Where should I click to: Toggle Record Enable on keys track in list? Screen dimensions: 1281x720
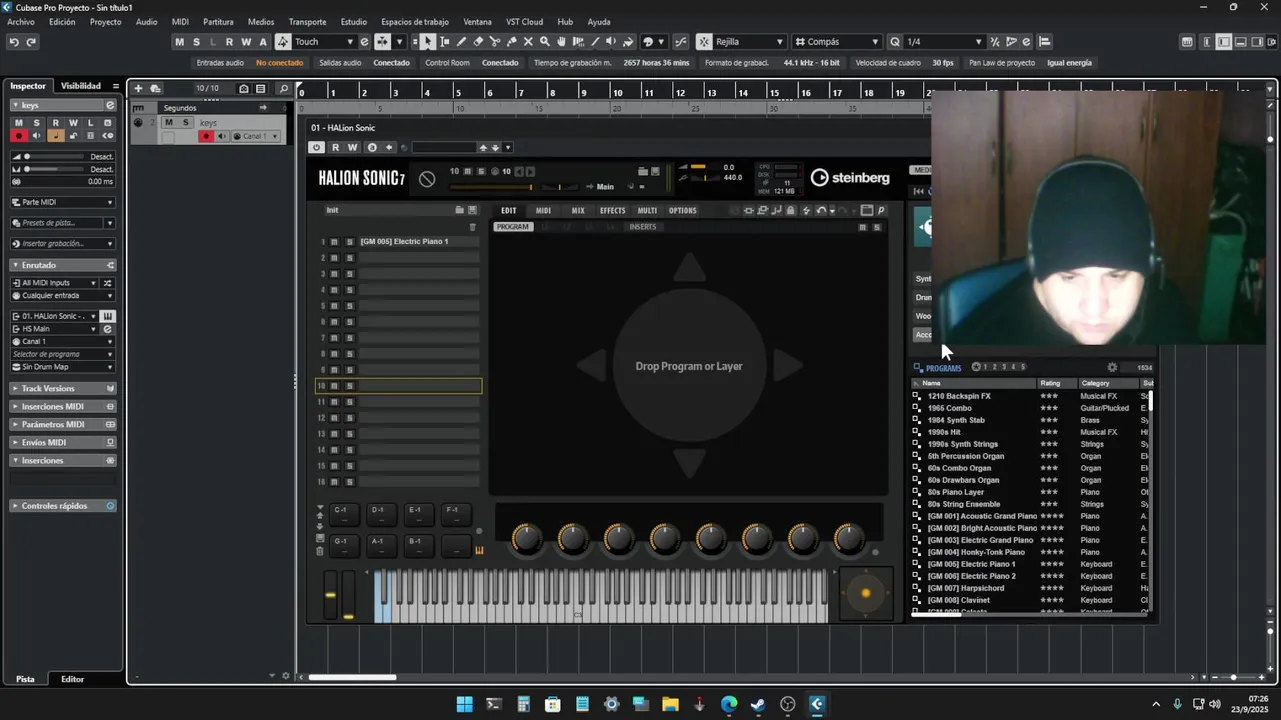pos(206,136)
